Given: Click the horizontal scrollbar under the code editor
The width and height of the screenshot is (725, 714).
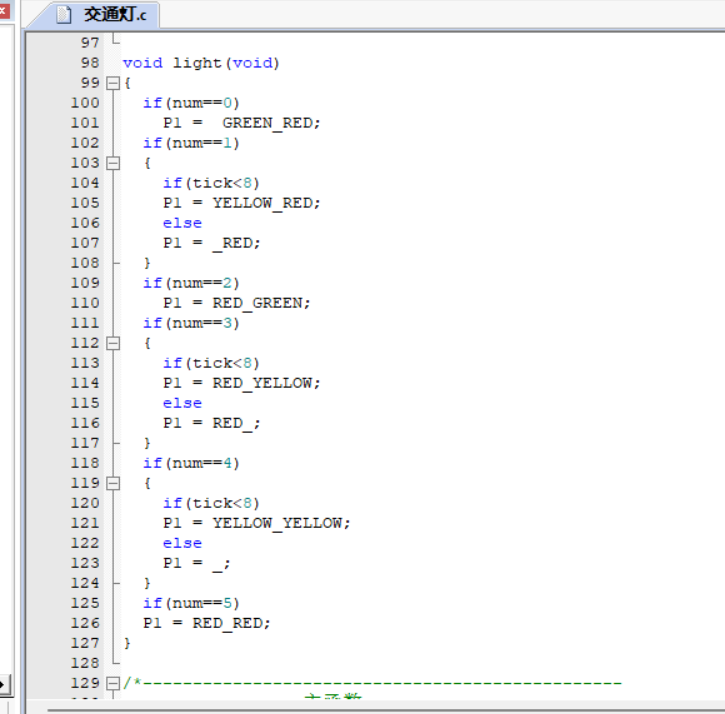Looking at the screenshot, I should click(386, 709).
